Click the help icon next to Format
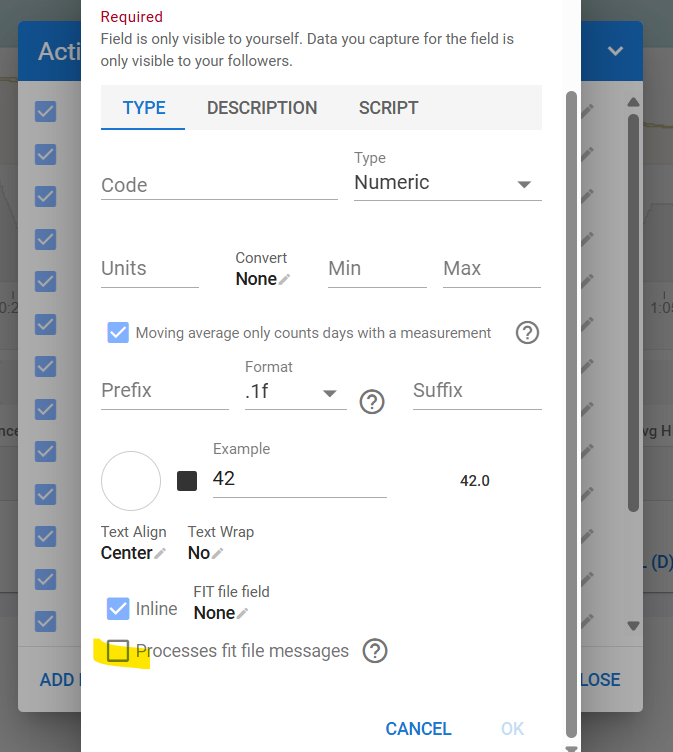673x752 pixels. click(372, 402)
